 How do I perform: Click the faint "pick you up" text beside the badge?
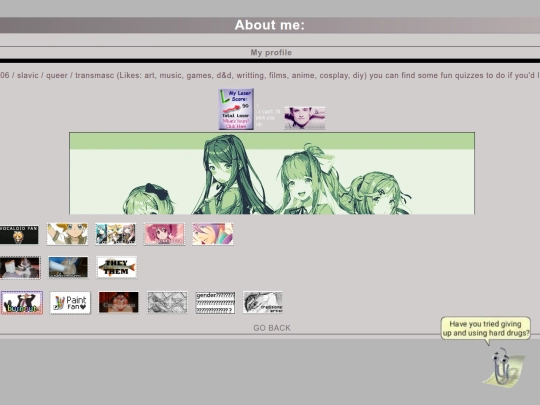pyautogui.click(x=268, y=115)
